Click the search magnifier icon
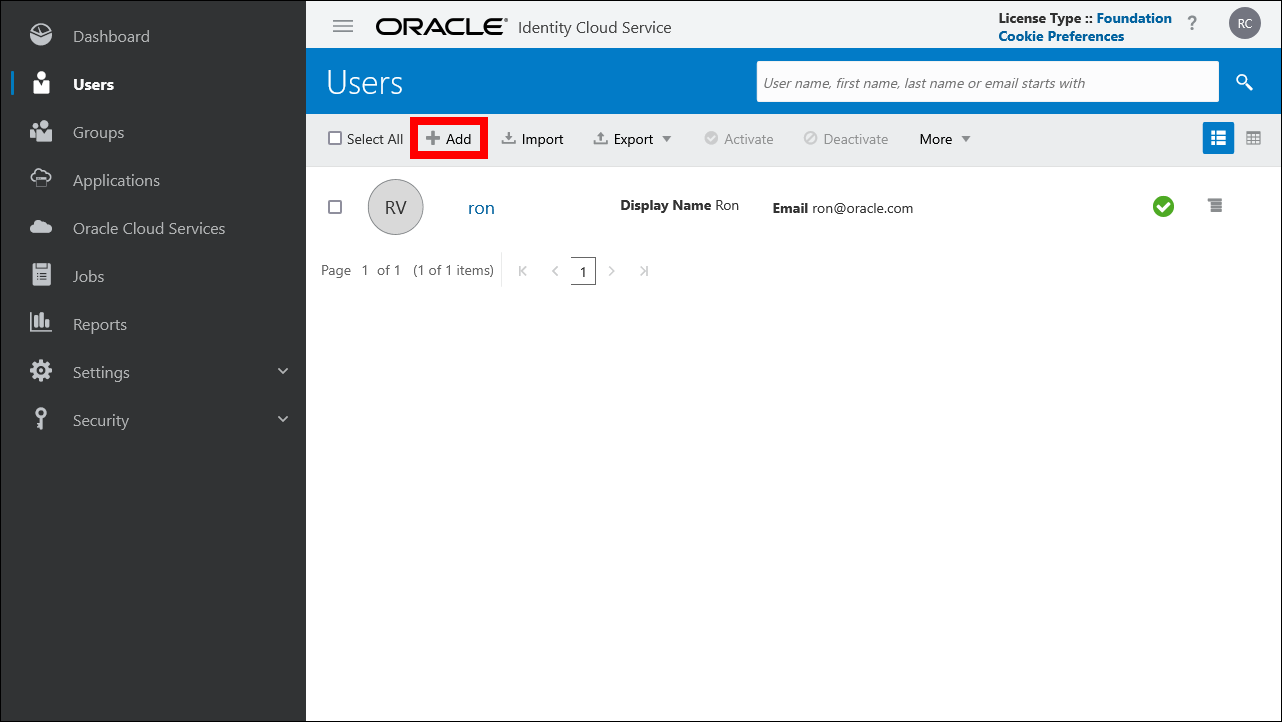 tap(1244, 82)
